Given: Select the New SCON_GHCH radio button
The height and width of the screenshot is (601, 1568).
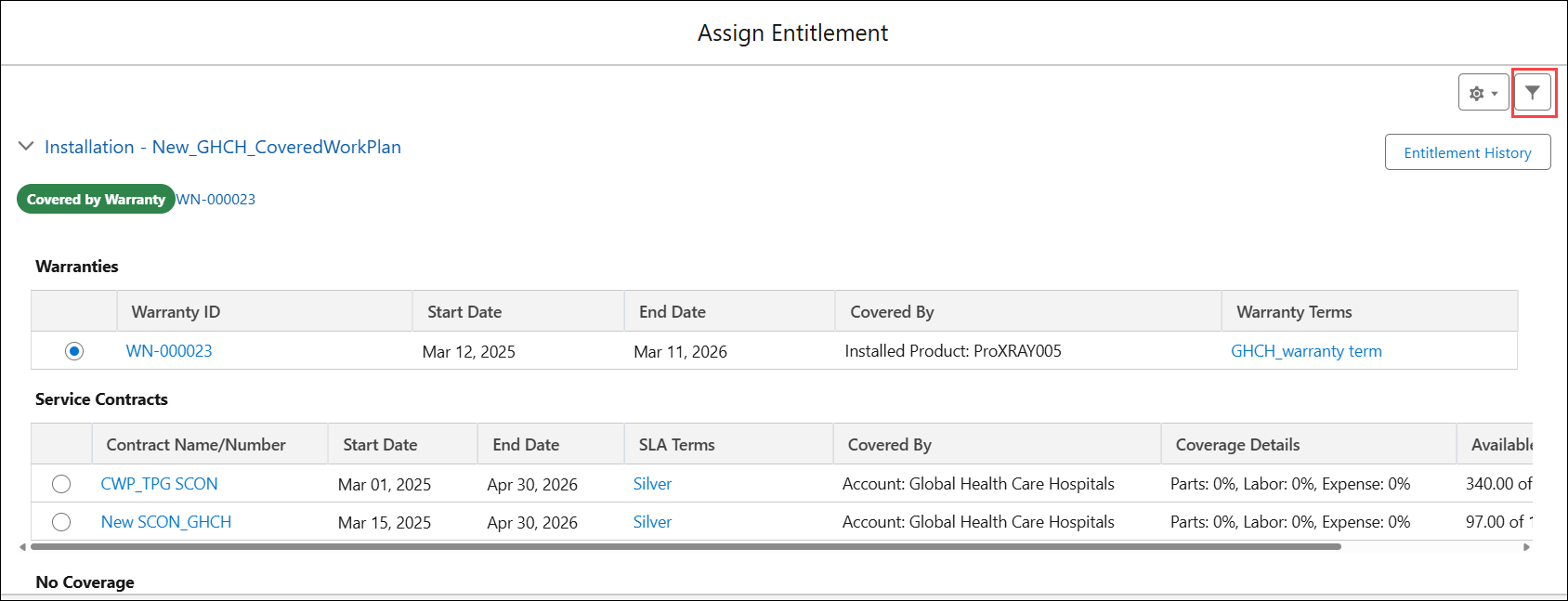Looking at the screenshot, I should pyautogui.click(x=61, y=522).
